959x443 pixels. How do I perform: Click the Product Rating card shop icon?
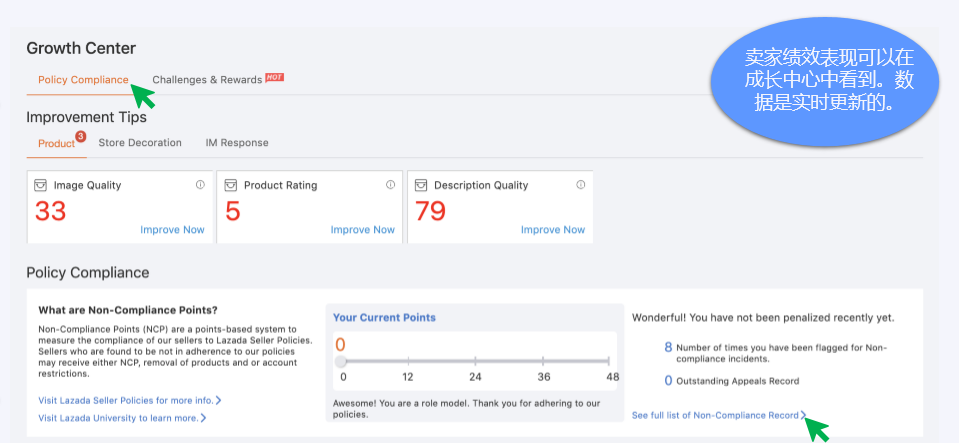pos(231,185)
